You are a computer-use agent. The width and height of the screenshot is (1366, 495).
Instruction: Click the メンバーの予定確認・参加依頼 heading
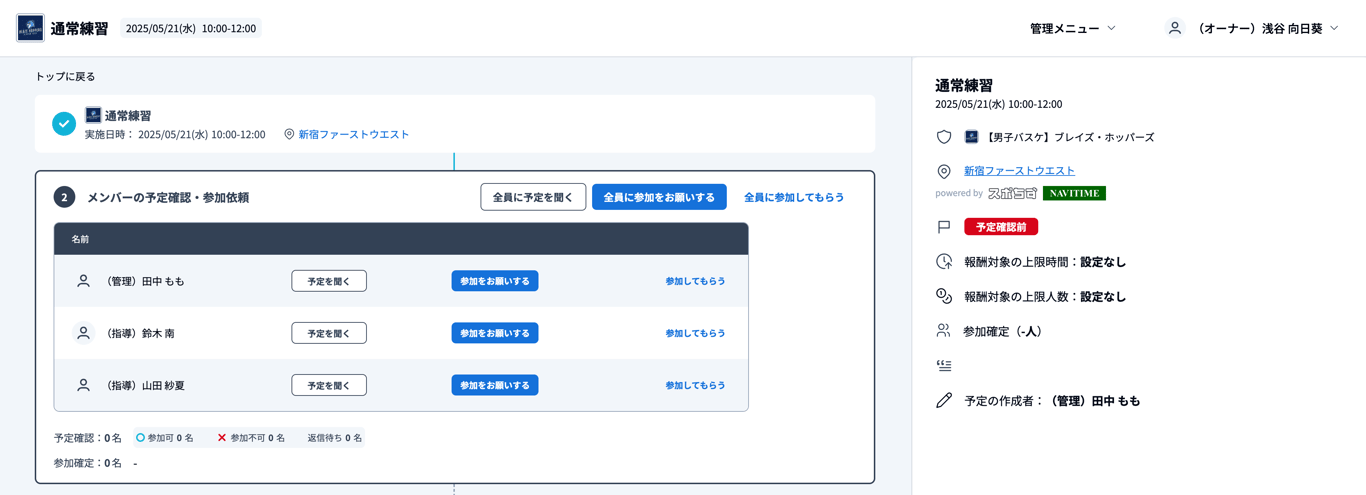[168, 197]
